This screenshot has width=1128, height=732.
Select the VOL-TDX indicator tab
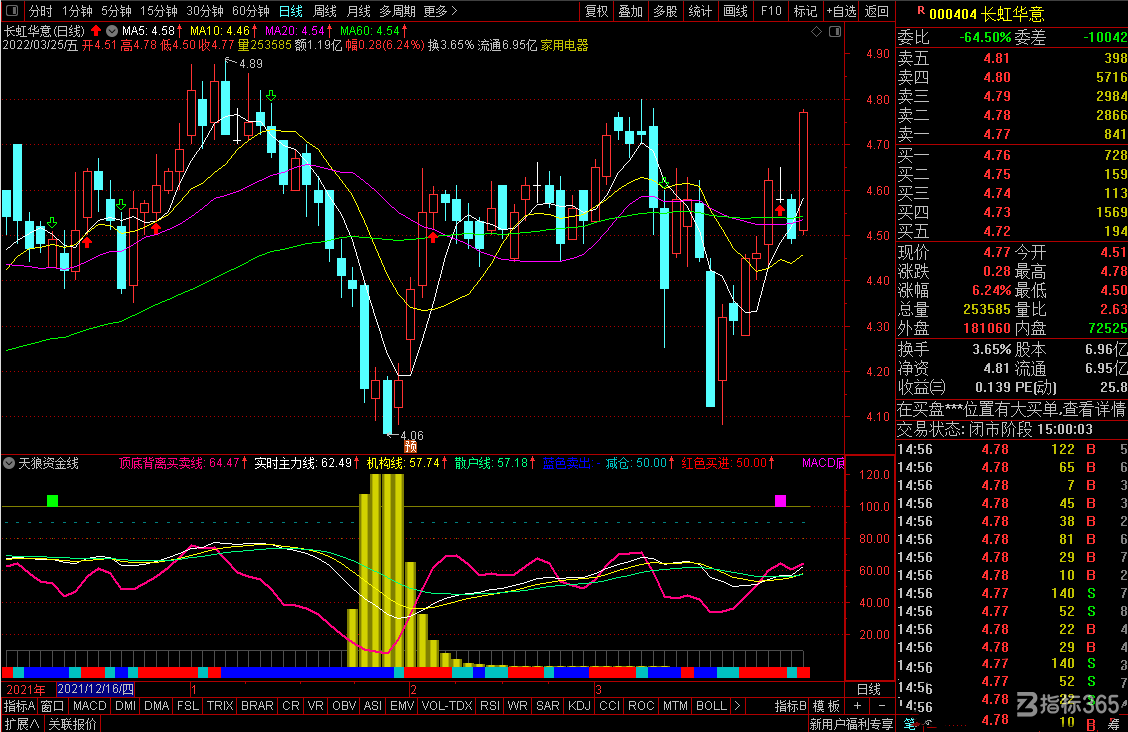(x=447, y=706)
